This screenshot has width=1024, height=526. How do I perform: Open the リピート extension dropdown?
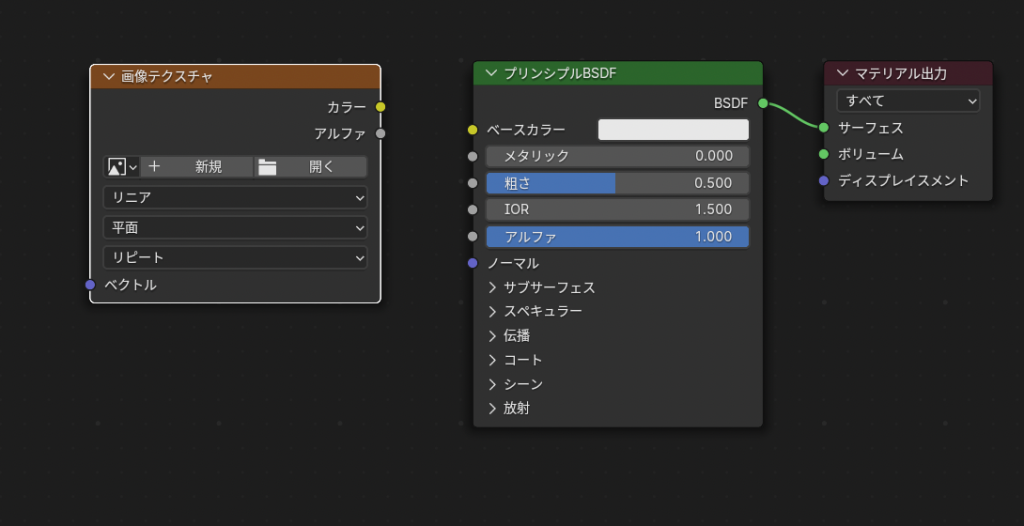pyautogui.click(x=235, y=258)
